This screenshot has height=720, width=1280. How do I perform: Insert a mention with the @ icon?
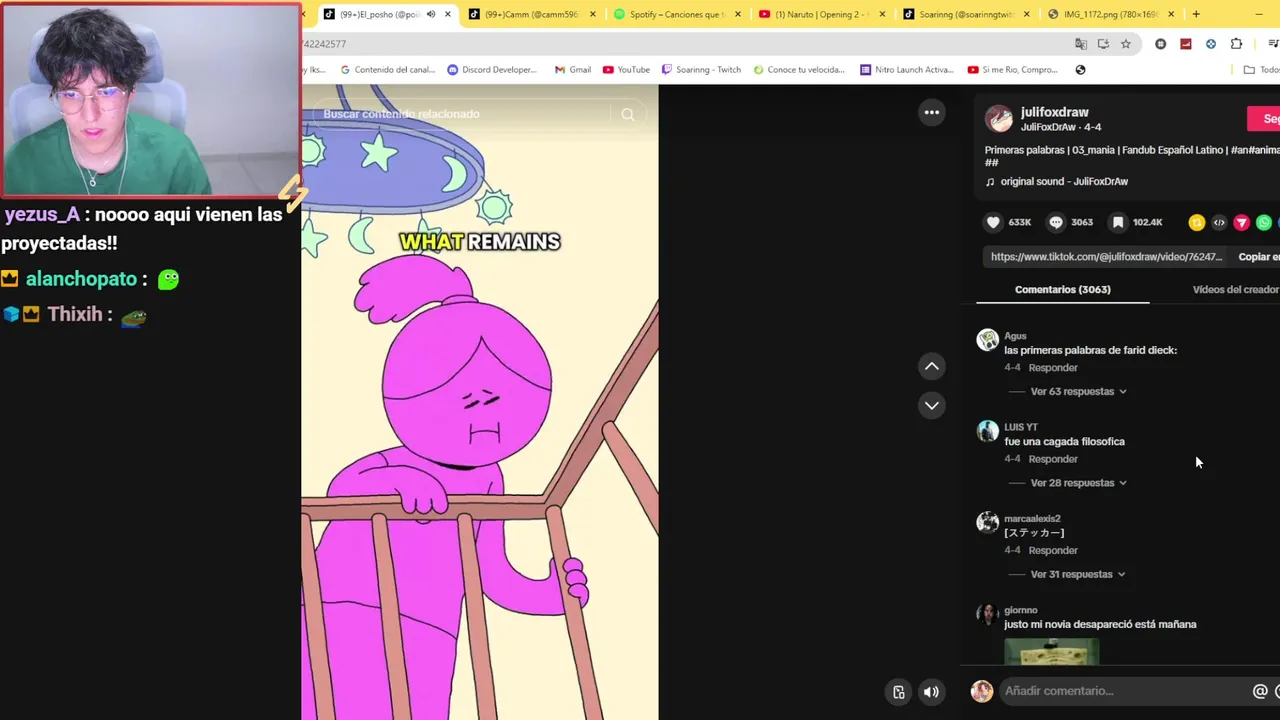pyautogui.click(x=1260, y=691)
